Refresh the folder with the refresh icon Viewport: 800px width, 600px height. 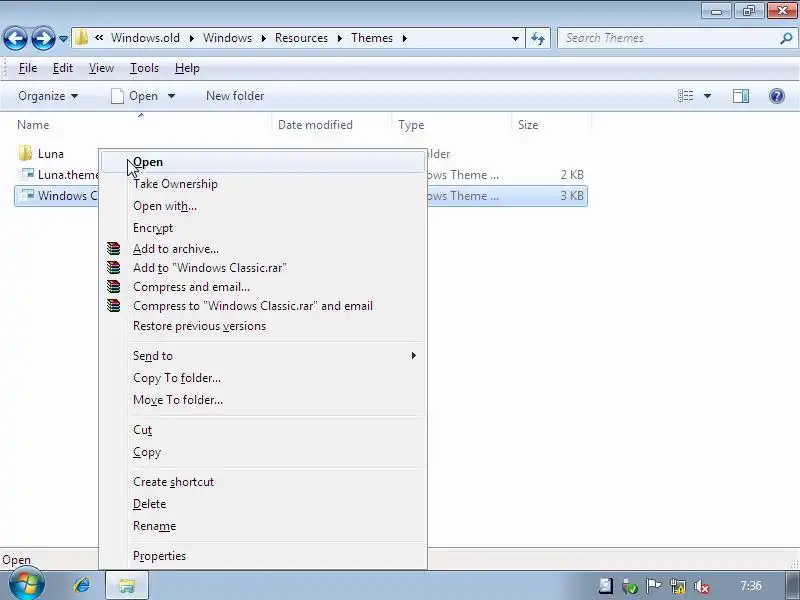(x=538, y=38)
